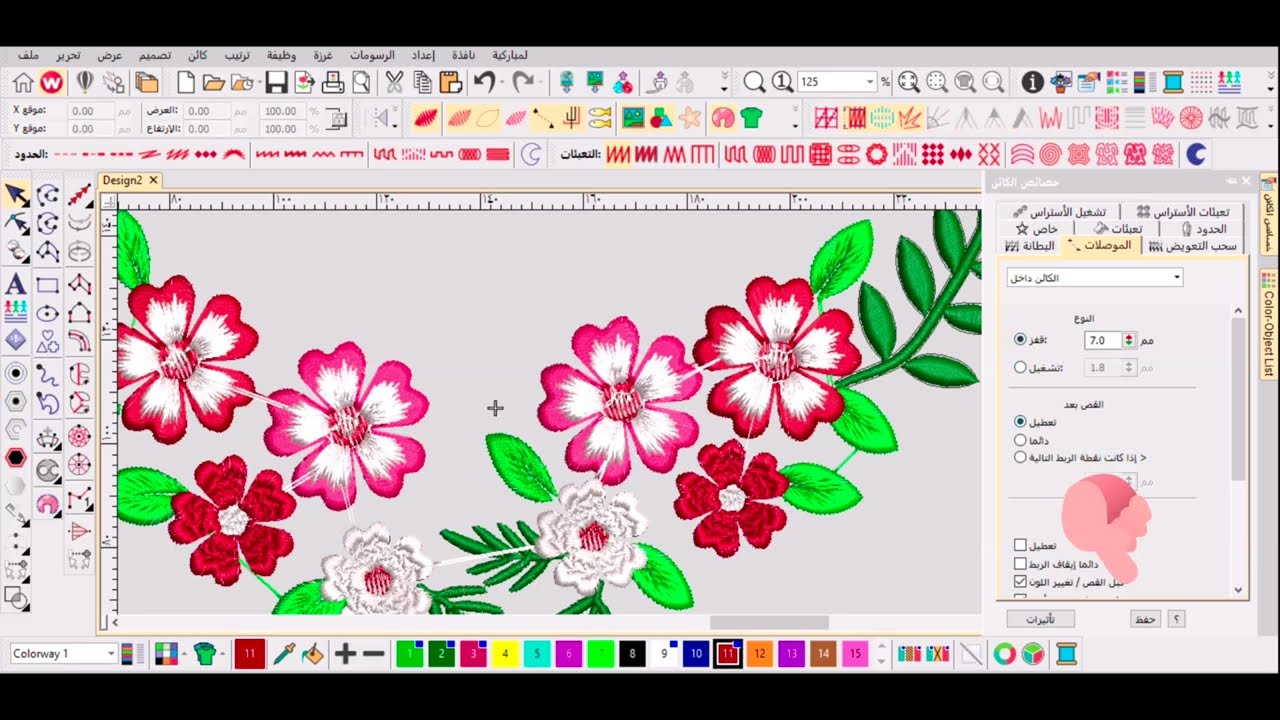The width and height of the screenshot is (1280, 720).
Task: Click the thread spool icon in the top toolbar
Action: tap(1173, 82)
